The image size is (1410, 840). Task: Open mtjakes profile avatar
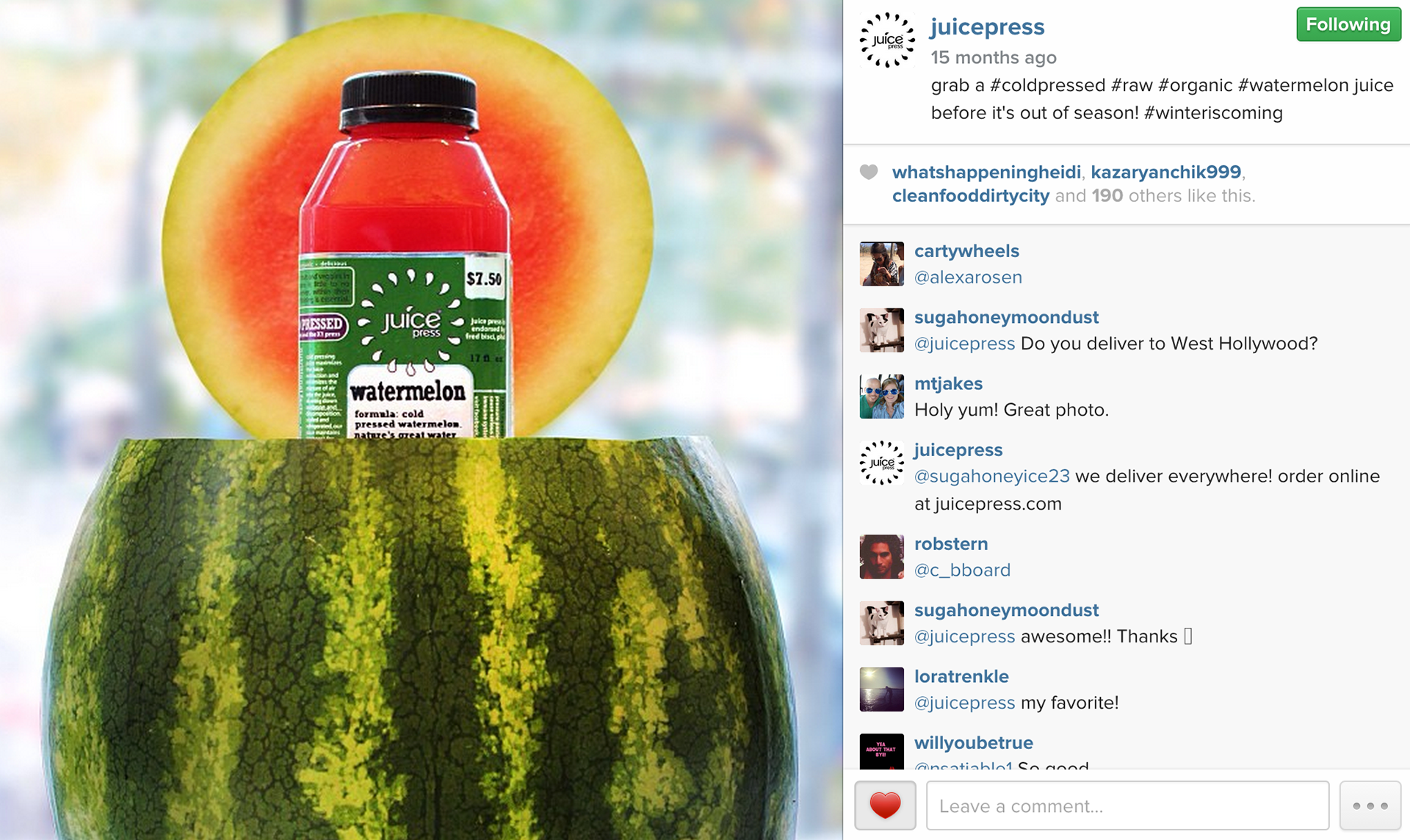tap(881, 397)
